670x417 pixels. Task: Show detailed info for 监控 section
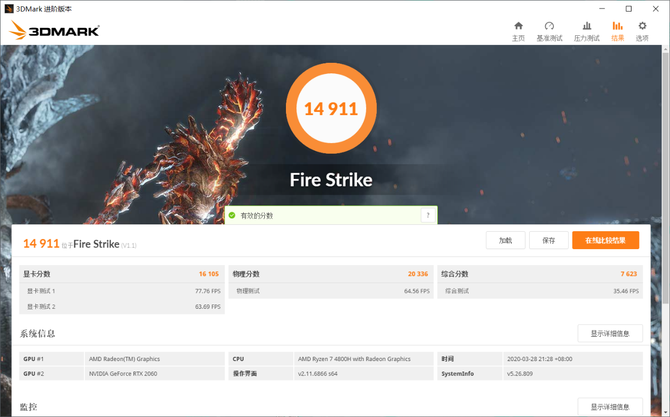pyautogui.click(x=610, y=406)
